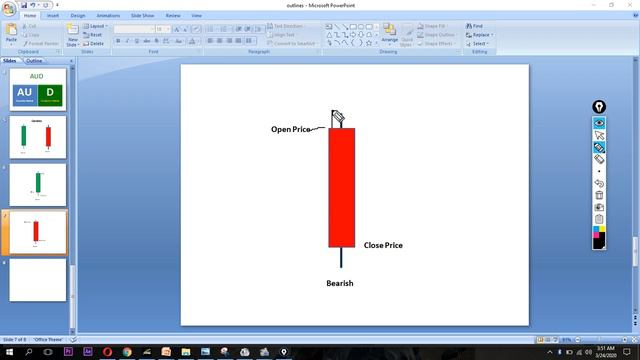This screenshot has width=640, height=360.
Task: Reset the slide layout
Action: click(x=93, y=35)
